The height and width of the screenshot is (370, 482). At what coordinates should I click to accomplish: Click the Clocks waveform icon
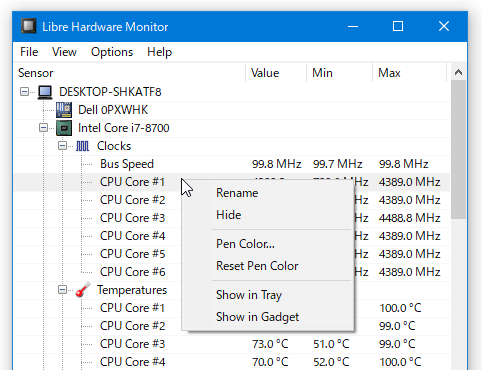(x=82, y=146)
